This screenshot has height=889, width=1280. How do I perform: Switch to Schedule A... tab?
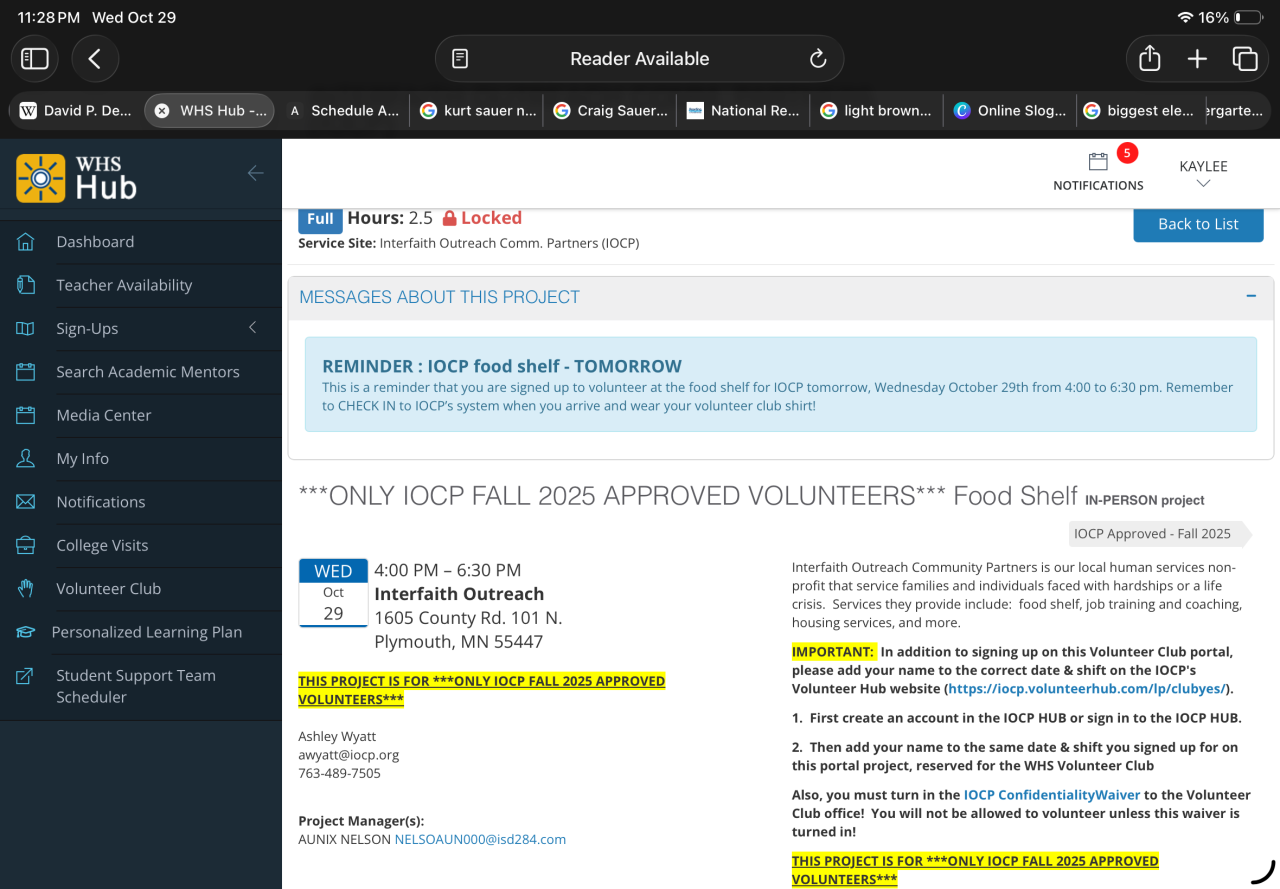point(343,111)
